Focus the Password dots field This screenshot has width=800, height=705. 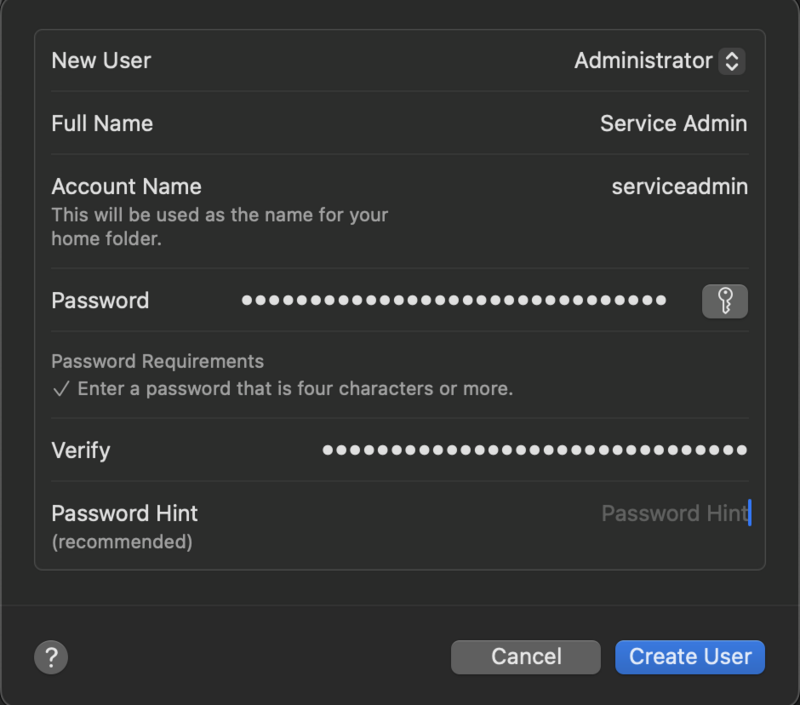coord(455,300)
